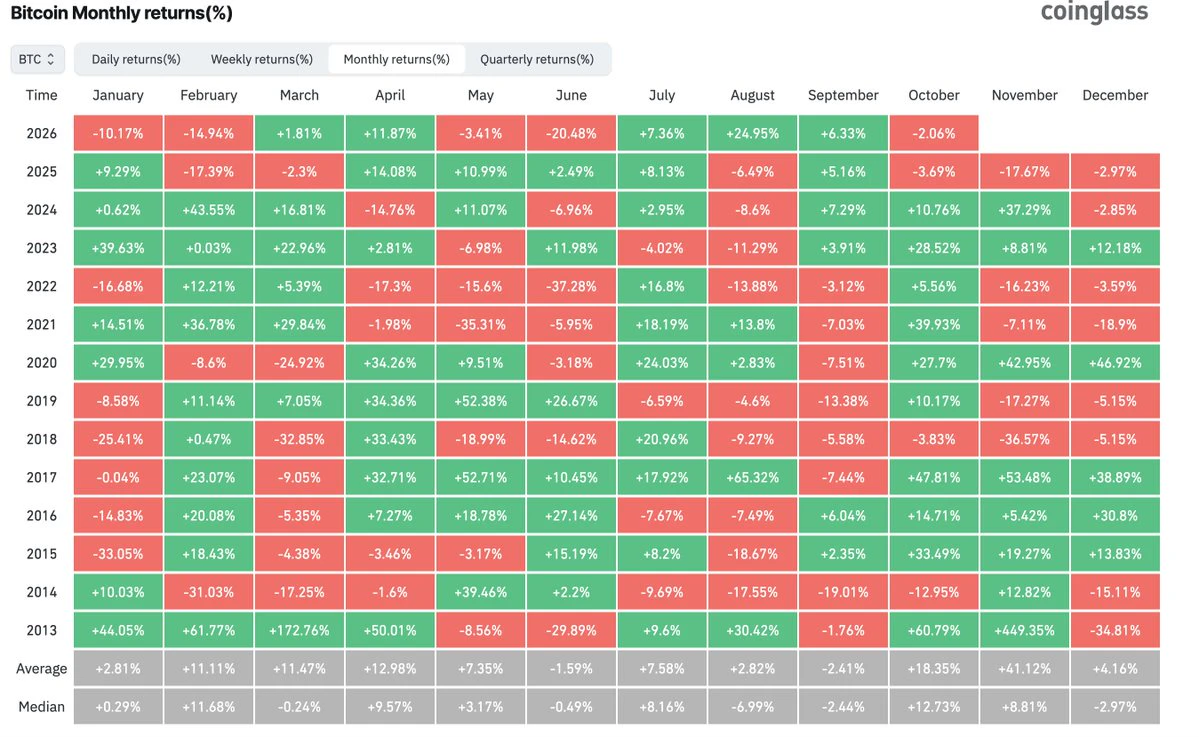This screenshot has height=737, width=1199.
Task: Select the 2020 row year label
Action: pos(41,363)
